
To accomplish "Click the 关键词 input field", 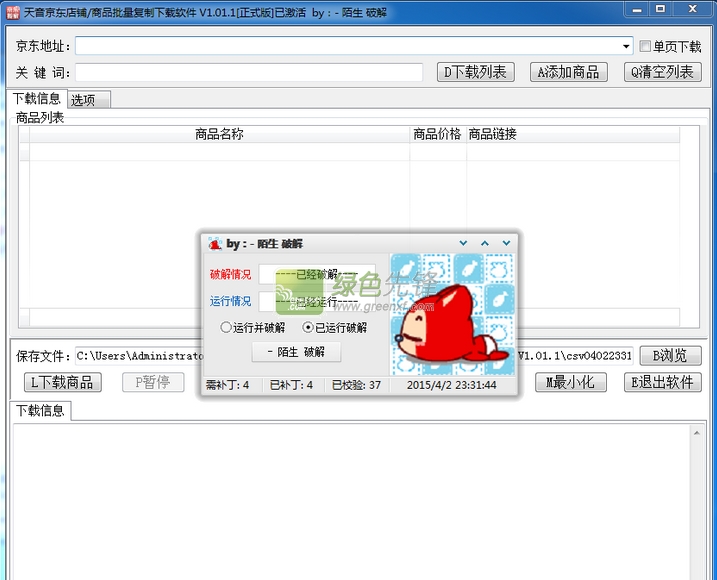I will tap(249, 72).
